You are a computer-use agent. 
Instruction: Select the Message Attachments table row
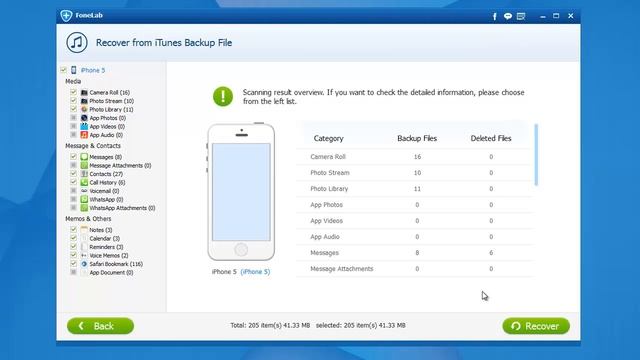(415, 269)
